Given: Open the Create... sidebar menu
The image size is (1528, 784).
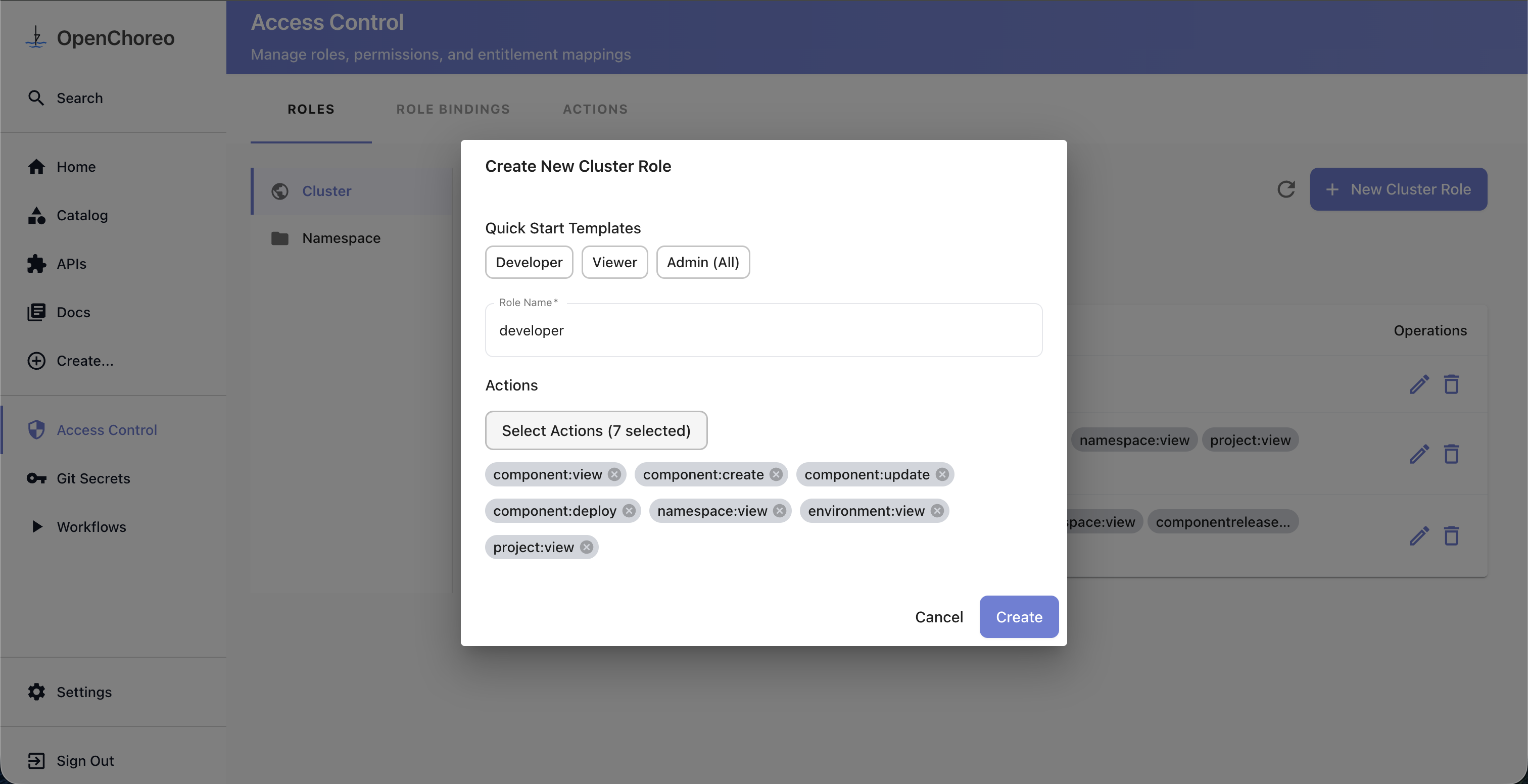Looking at the screenshot, I should pos(84,361).
